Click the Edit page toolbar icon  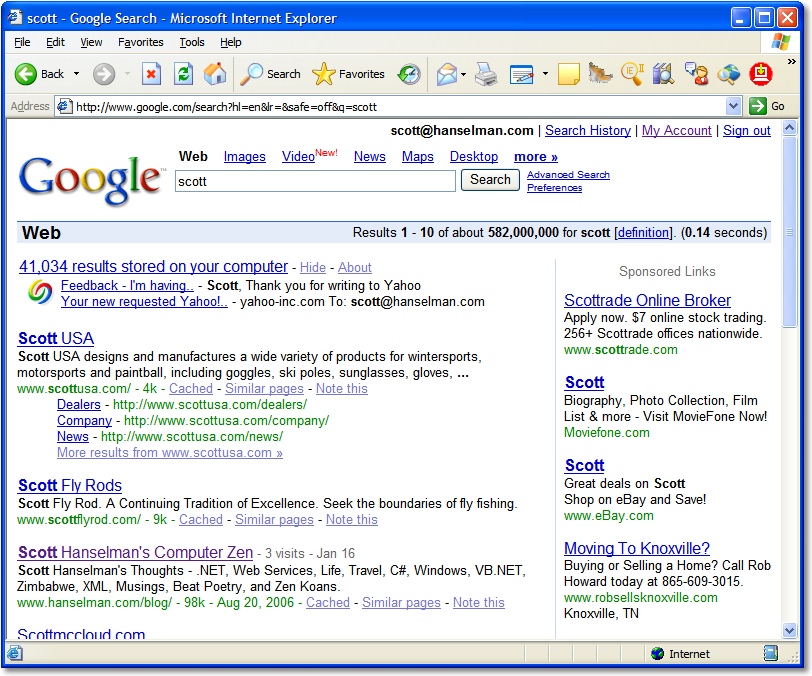[522, 74]
